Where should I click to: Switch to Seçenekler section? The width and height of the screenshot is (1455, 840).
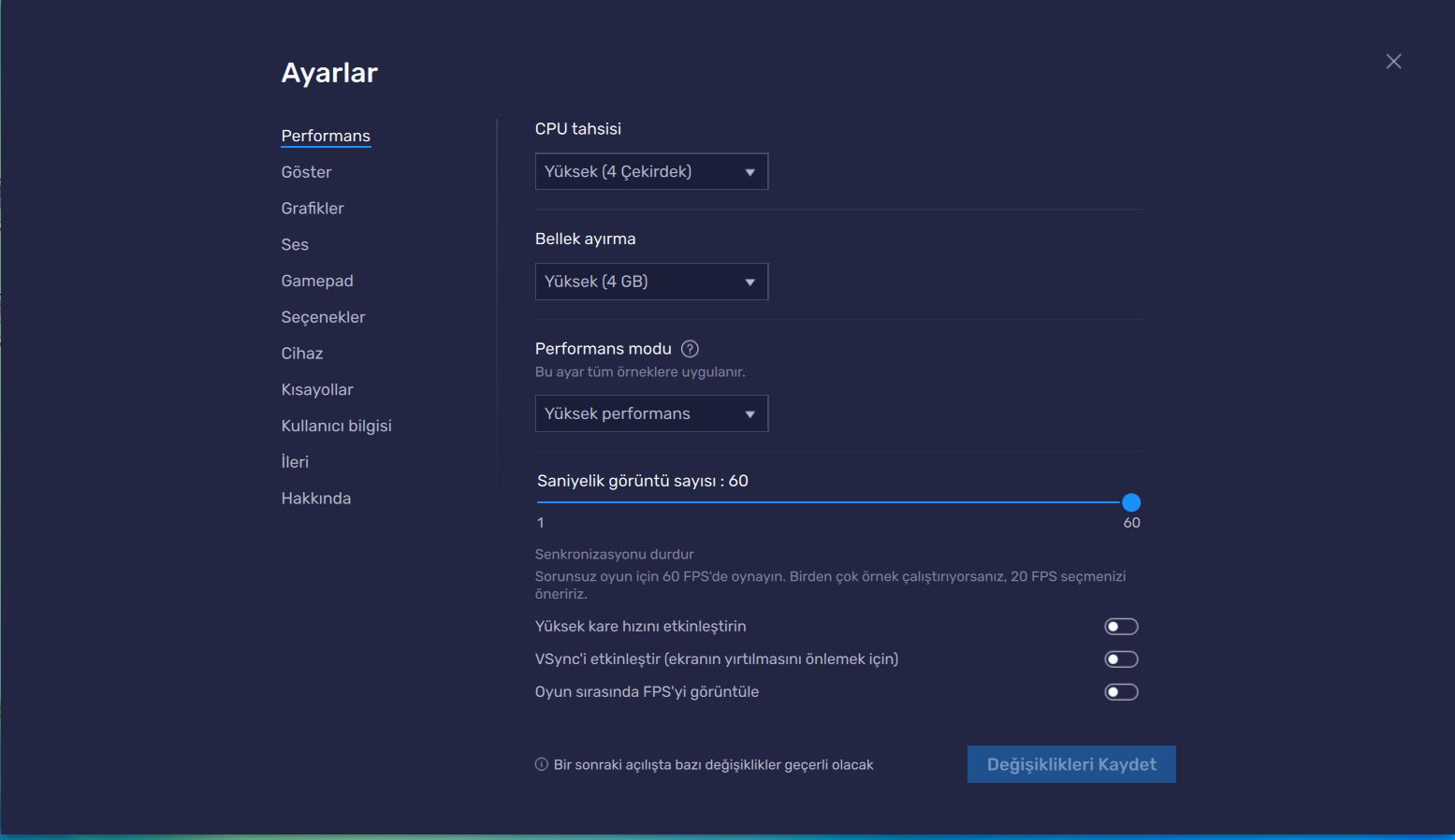point(323,317)
